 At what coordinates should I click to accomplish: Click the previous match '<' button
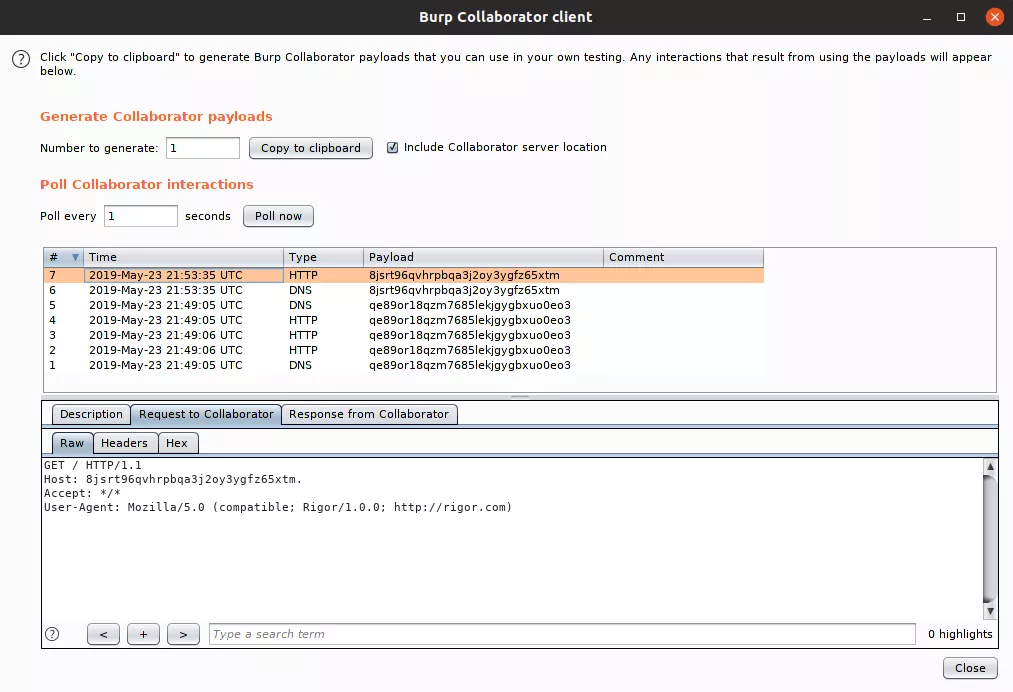pos(103,634)
